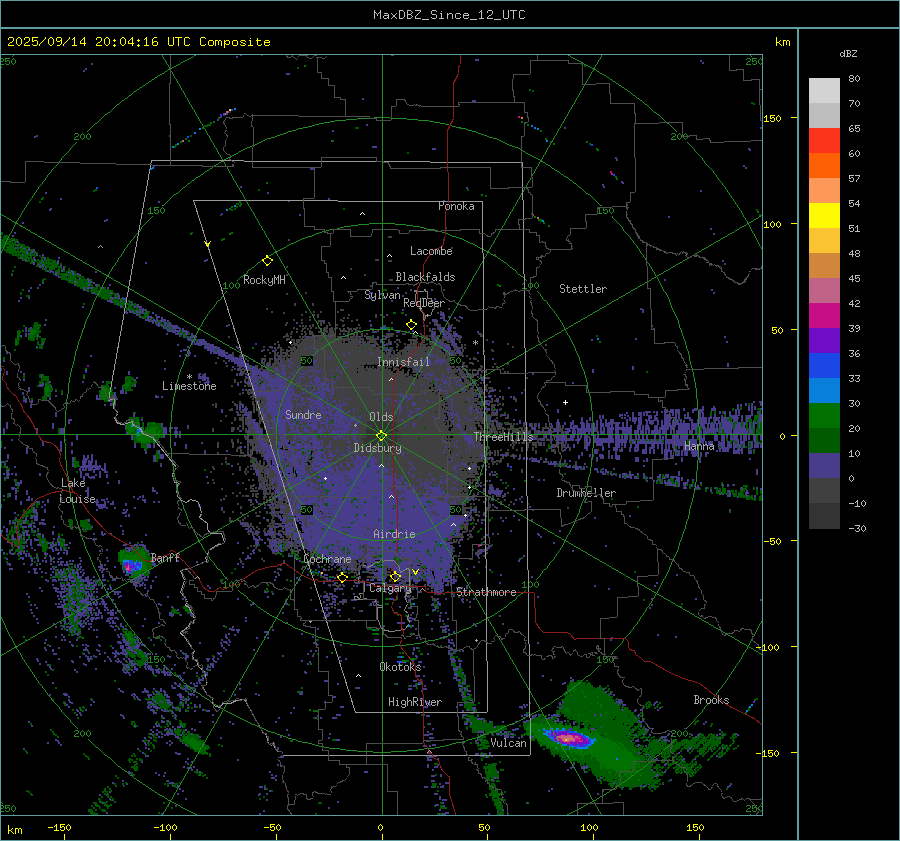Pick the tan 45-48 dBZ legend swatch
Screen dimensions: 900x841
824,266
